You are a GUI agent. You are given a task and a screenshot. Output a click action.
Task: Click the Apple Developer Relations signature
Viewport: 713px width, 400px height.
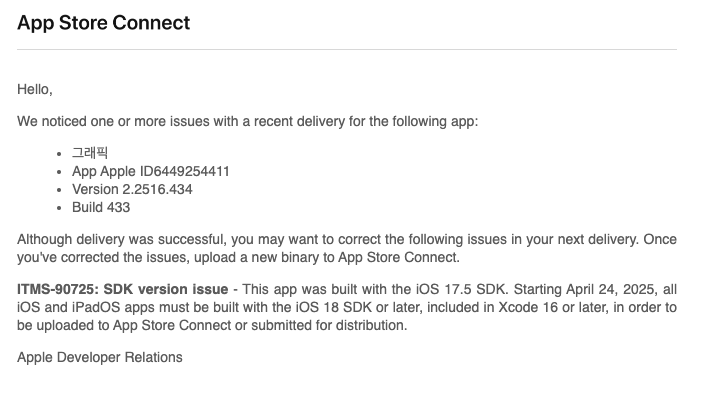[100, 357]
